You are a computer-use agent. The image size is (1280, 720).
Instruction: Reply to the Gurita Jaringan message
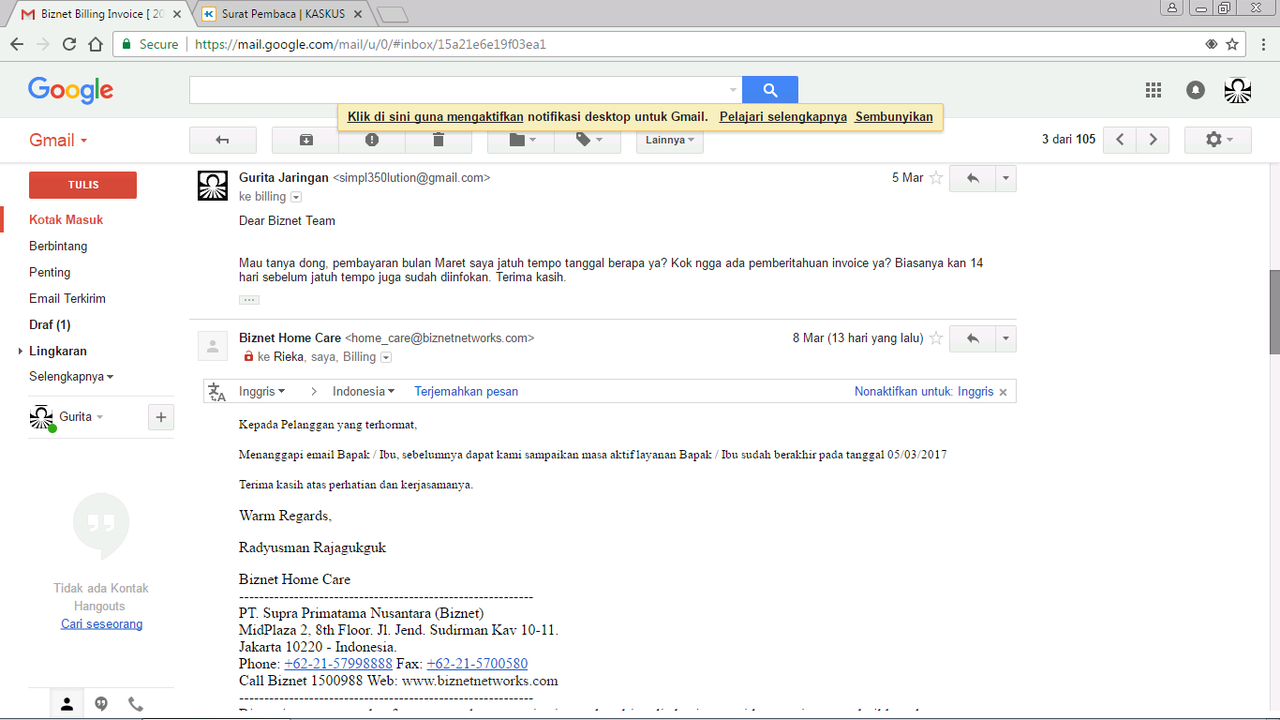coord(972,178)
